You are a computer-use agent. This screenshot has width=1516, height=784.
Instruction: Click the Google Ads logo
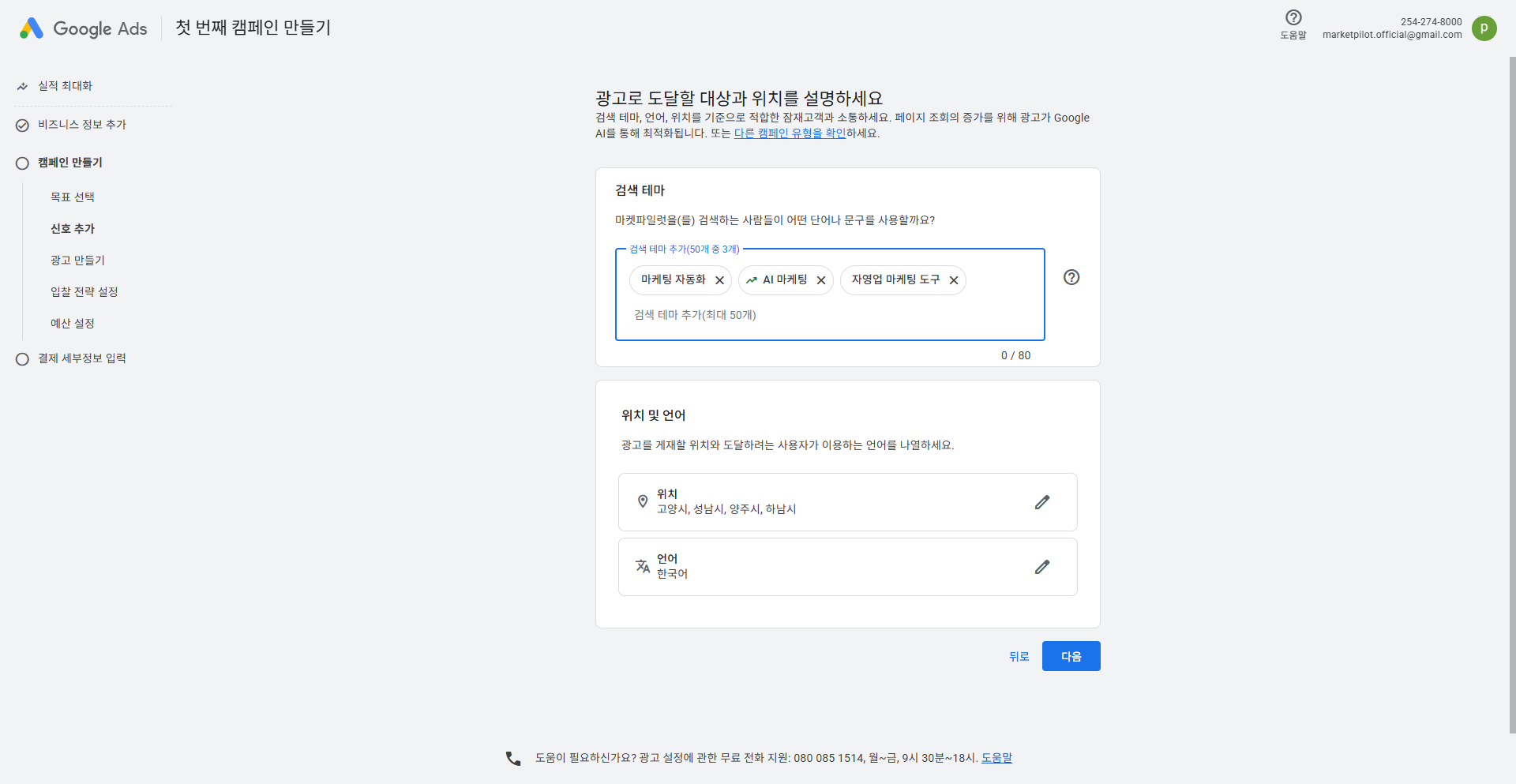point(84,28)
